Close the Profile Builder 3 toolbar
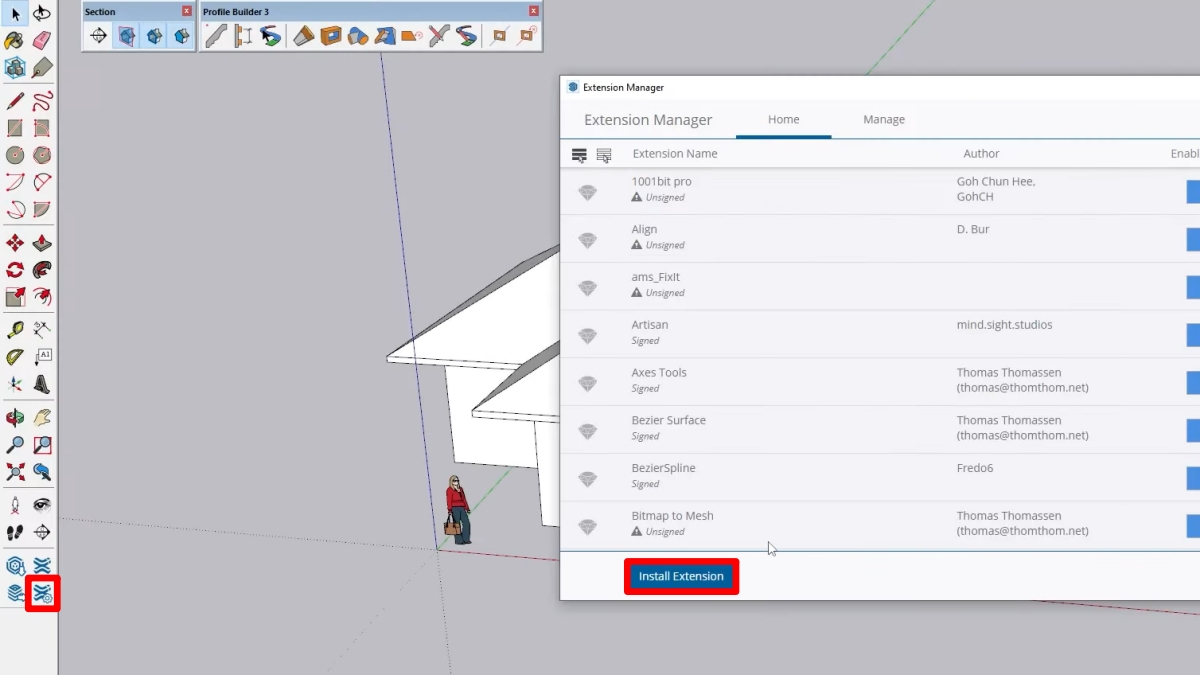Image resolution: width=1200 pixels, height=675 pixels. tap(534, 11)
